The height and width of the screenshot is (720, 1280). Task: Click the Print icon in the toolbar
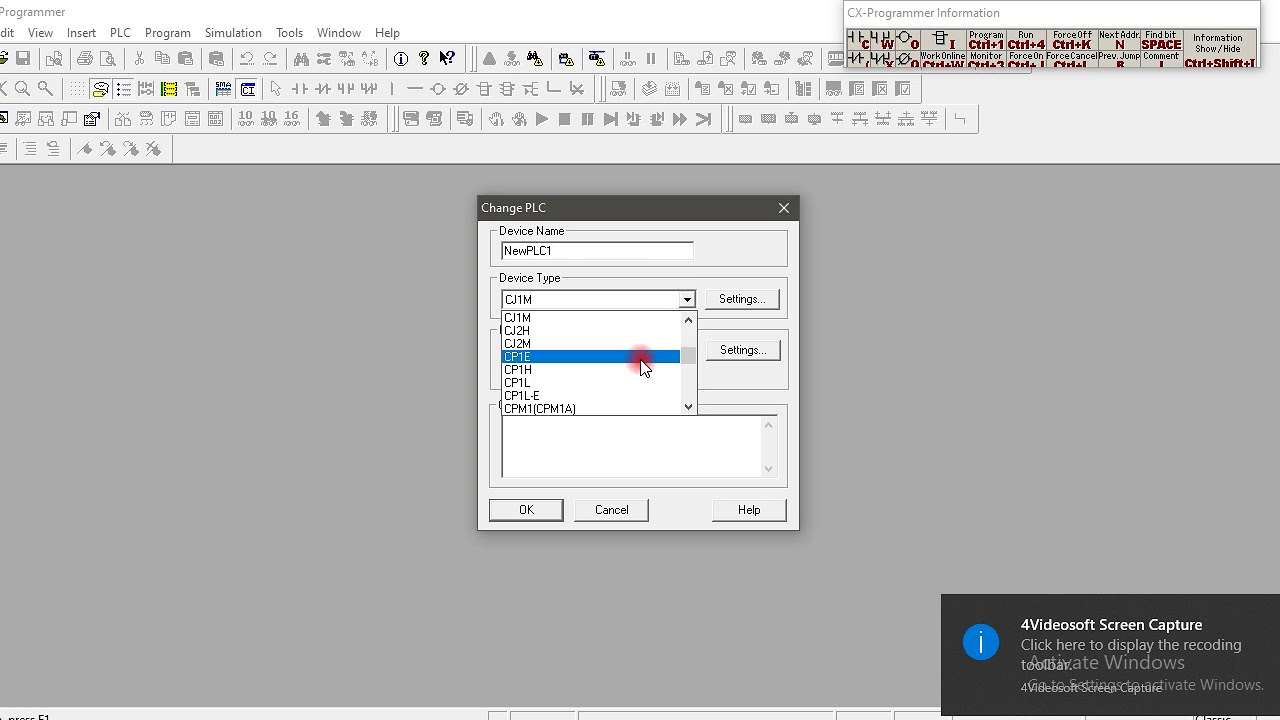pyautogui.click(x=85, y=59)
